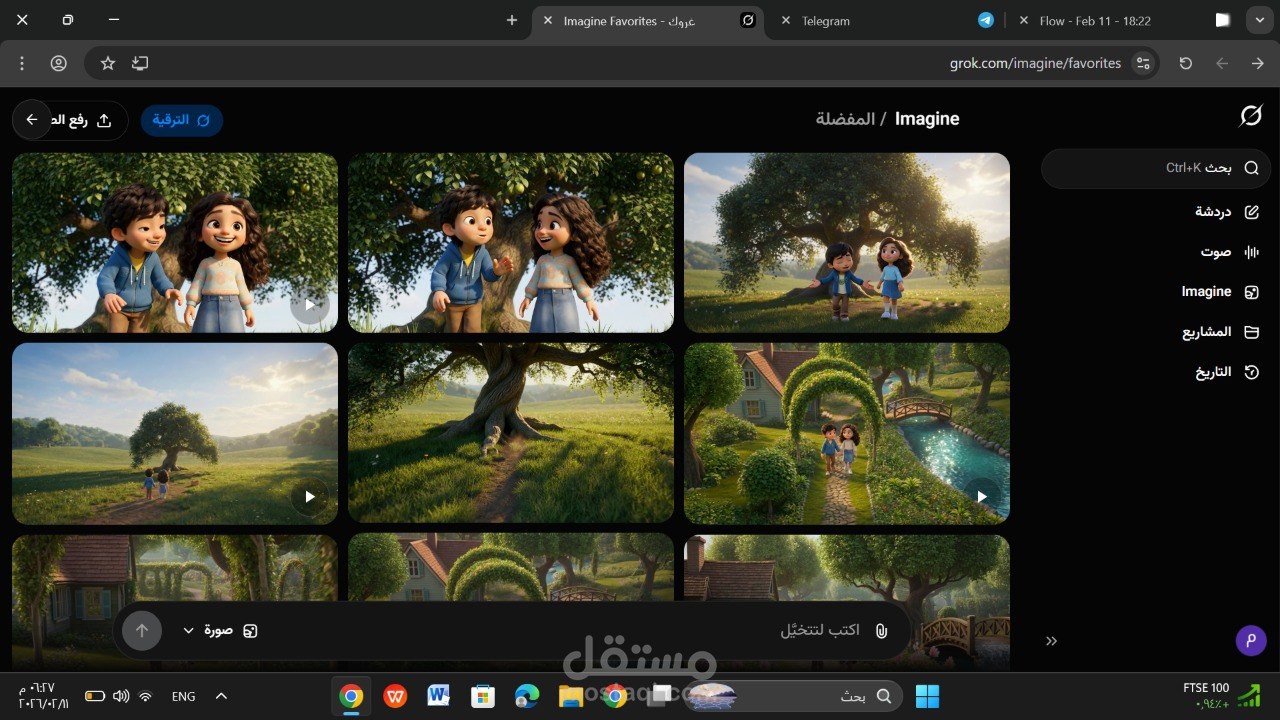The width and height of the screenshot is (1280, 720).
Task: Open the Chrome tab list dropdown arrow
Action: pyautogui.click(x=1259, y=20)
